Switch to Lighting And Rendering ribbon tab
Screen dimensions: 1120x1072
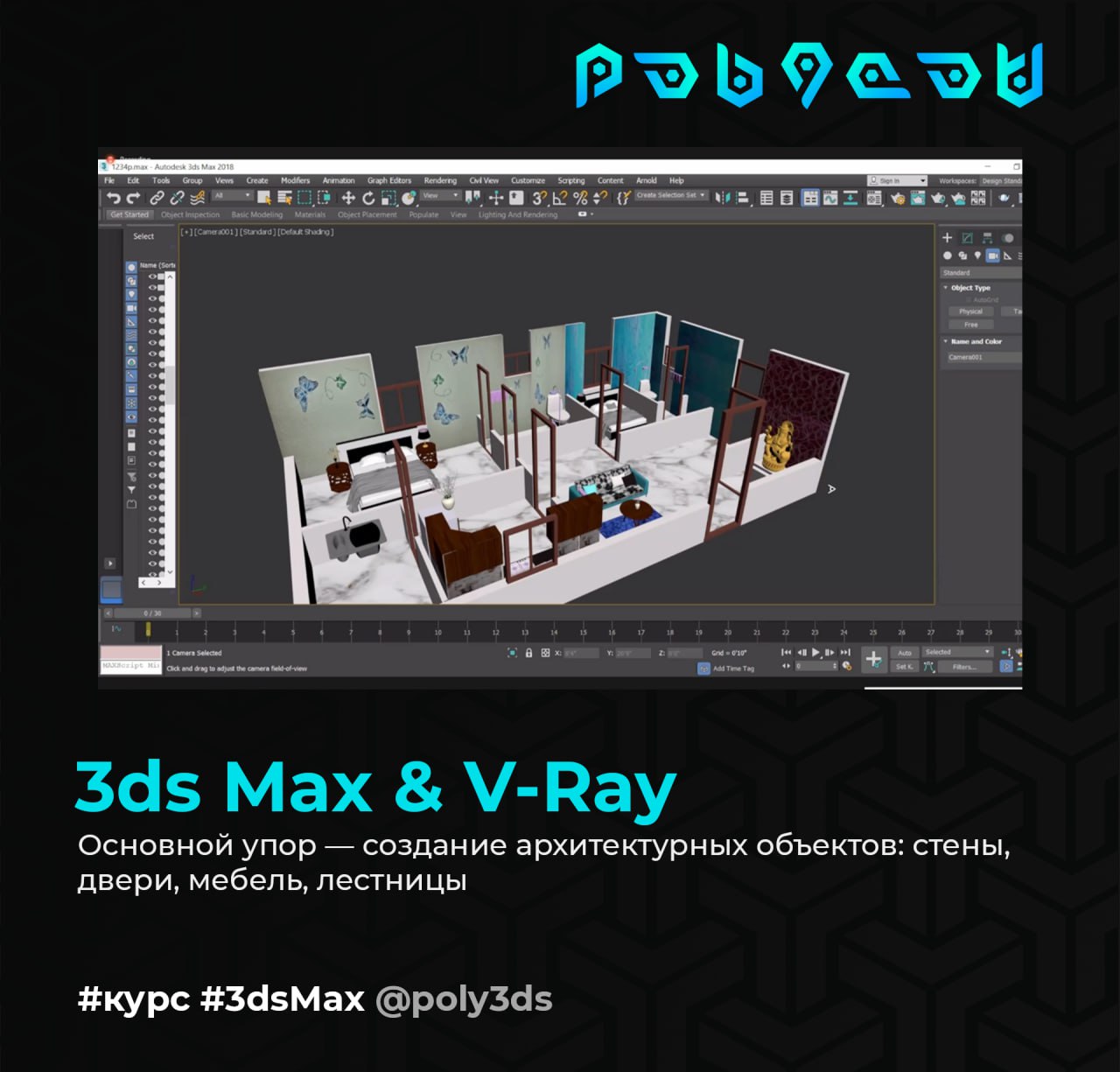tap(517, 214)
